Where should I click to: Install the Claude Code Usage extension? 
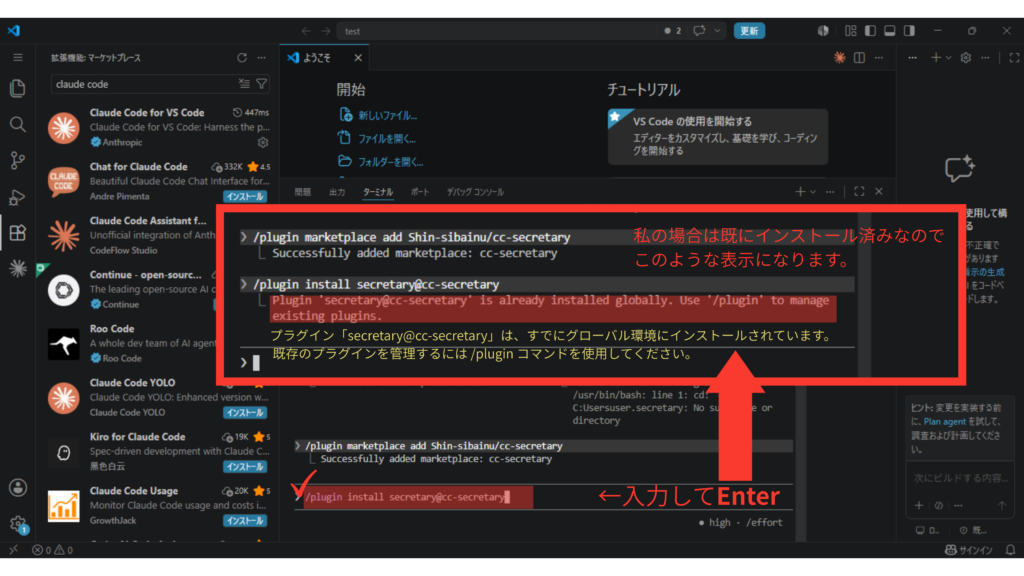pyautogui.click(x=245, y=520)
